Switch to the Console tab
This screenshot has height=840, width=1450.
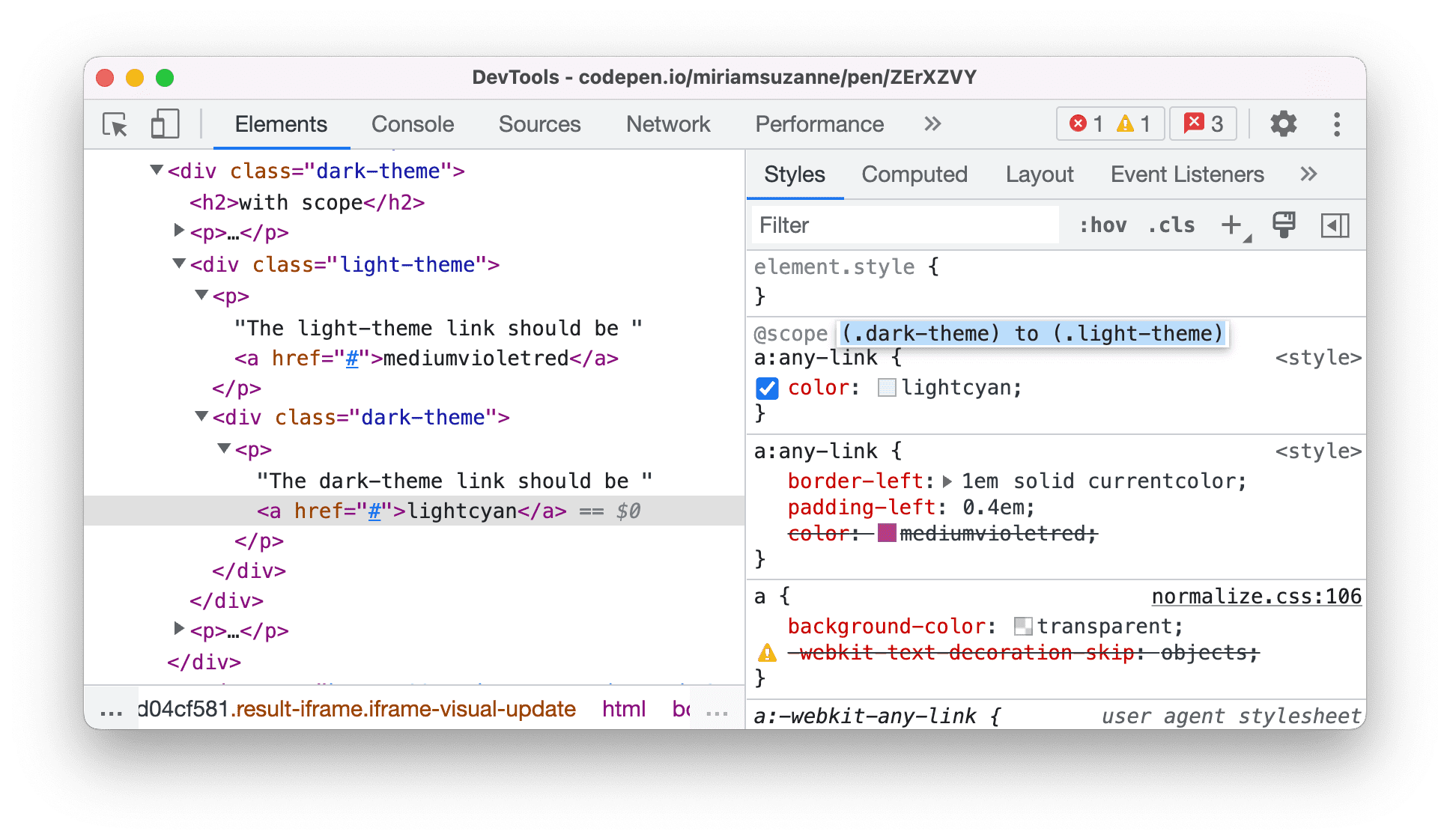click(x=411, y=126)
